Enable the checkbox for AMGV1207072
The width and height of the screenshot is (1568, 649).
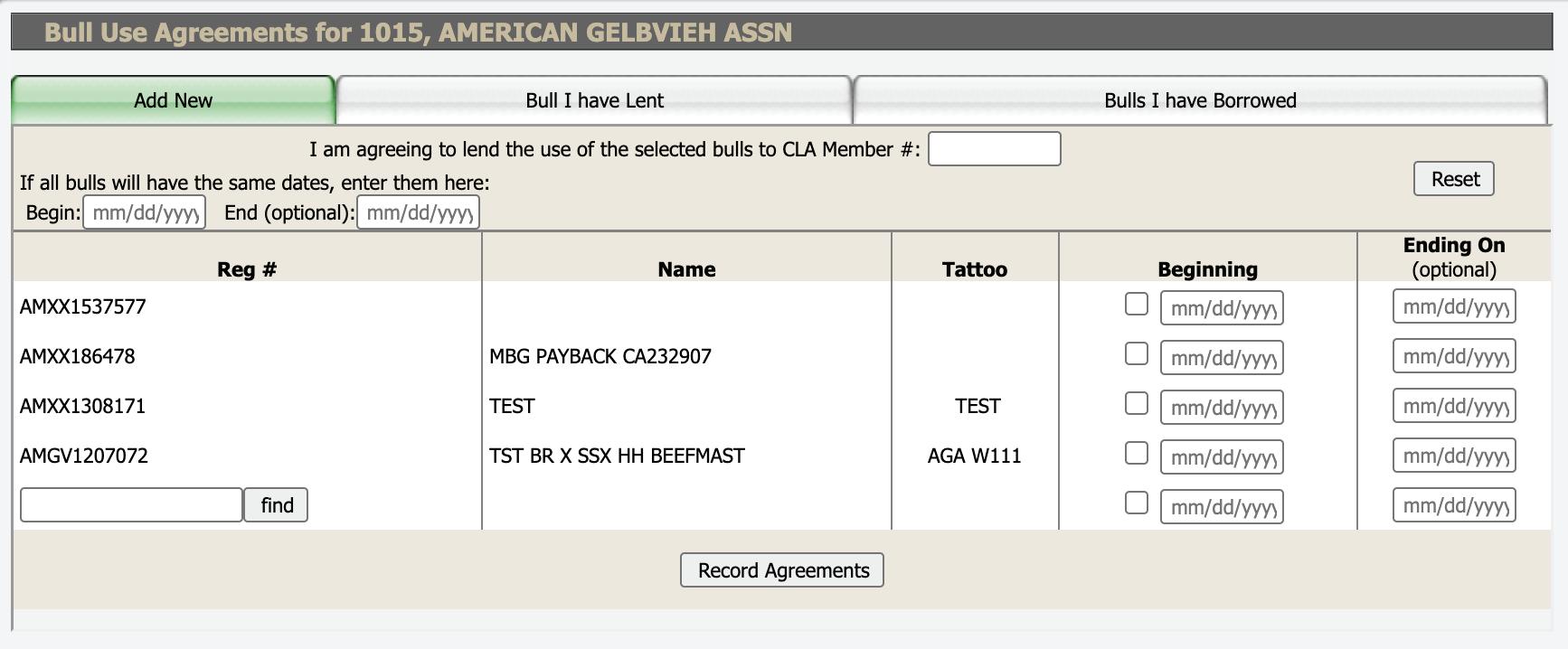(x=1137, y=454)
